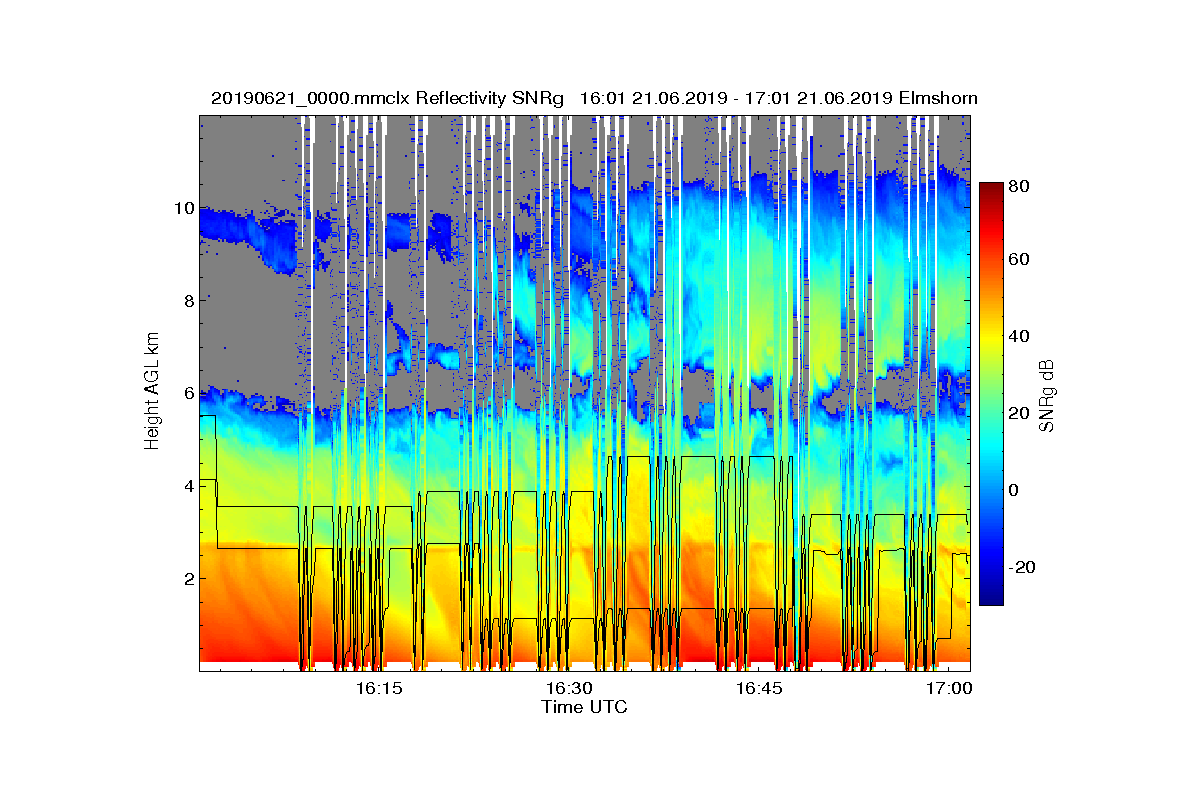
Task: Click the 'Height AGL km' axis label
Action: 152,393
